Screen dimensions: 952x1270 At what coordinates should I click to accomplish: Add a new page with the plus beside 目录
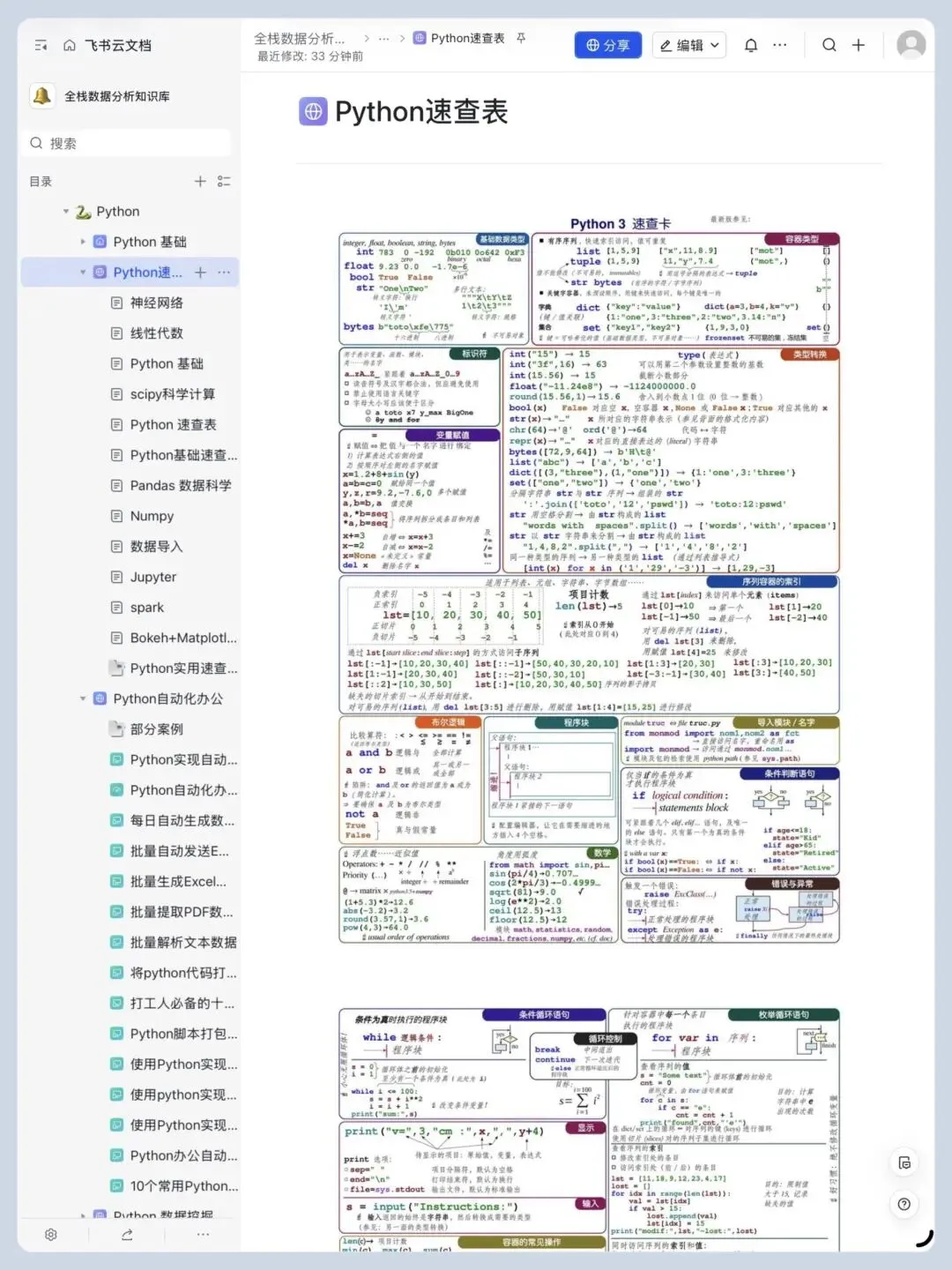[x=200, y=181]
